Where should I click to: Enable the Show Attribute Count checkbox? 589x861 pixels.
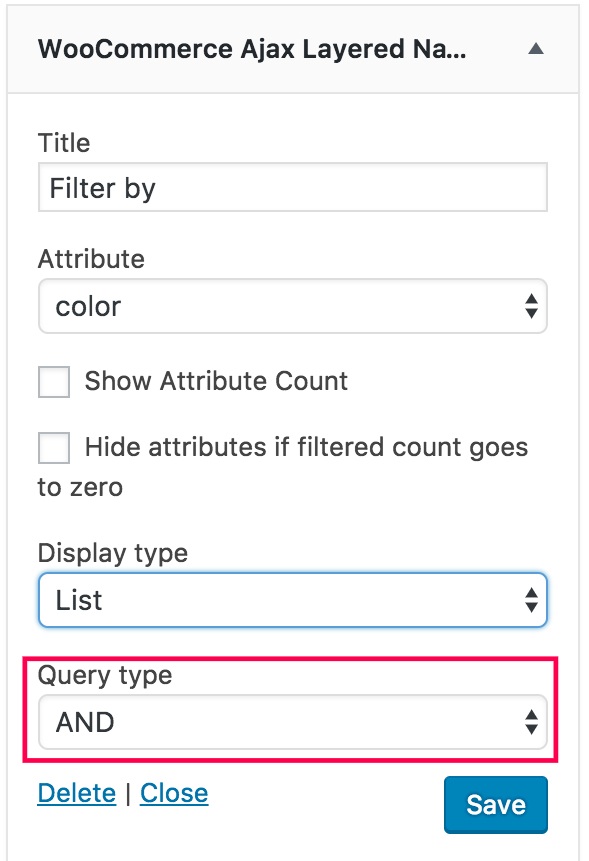click(54, 382)
